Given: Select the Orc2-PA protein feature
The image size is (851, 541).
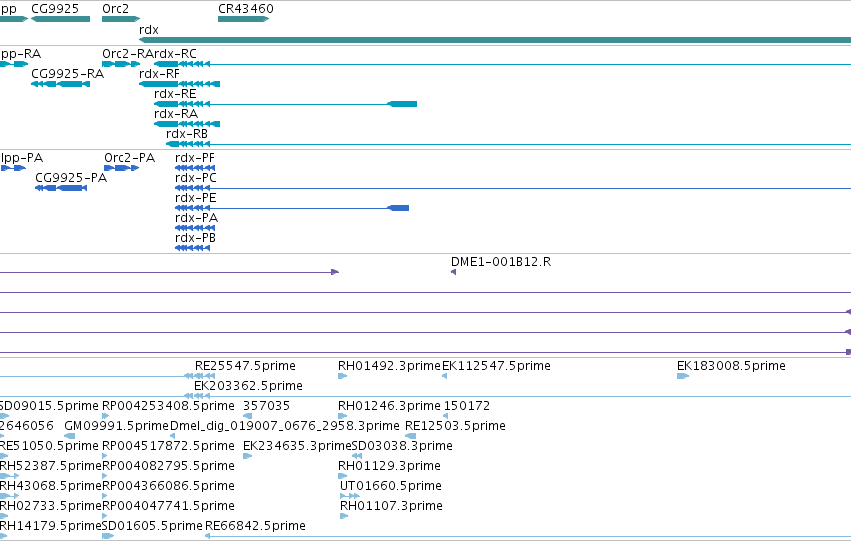Looking at the screenshot, I should [x=122, y=168].
